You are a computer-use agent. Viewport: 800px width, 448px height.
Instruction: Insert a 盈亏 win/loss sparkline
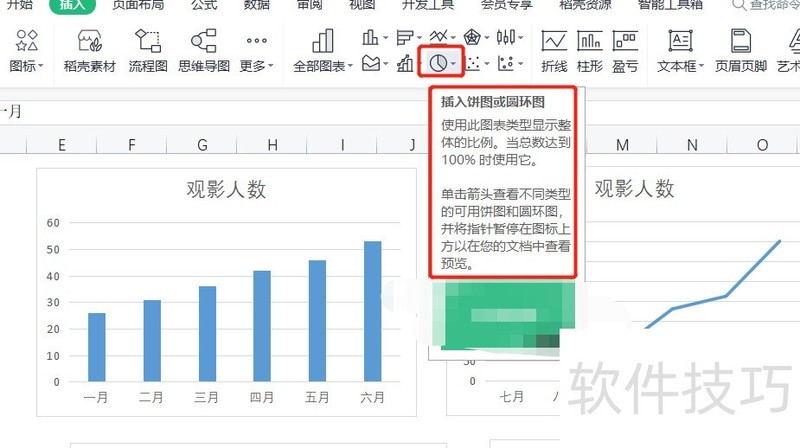click(625, 51)
